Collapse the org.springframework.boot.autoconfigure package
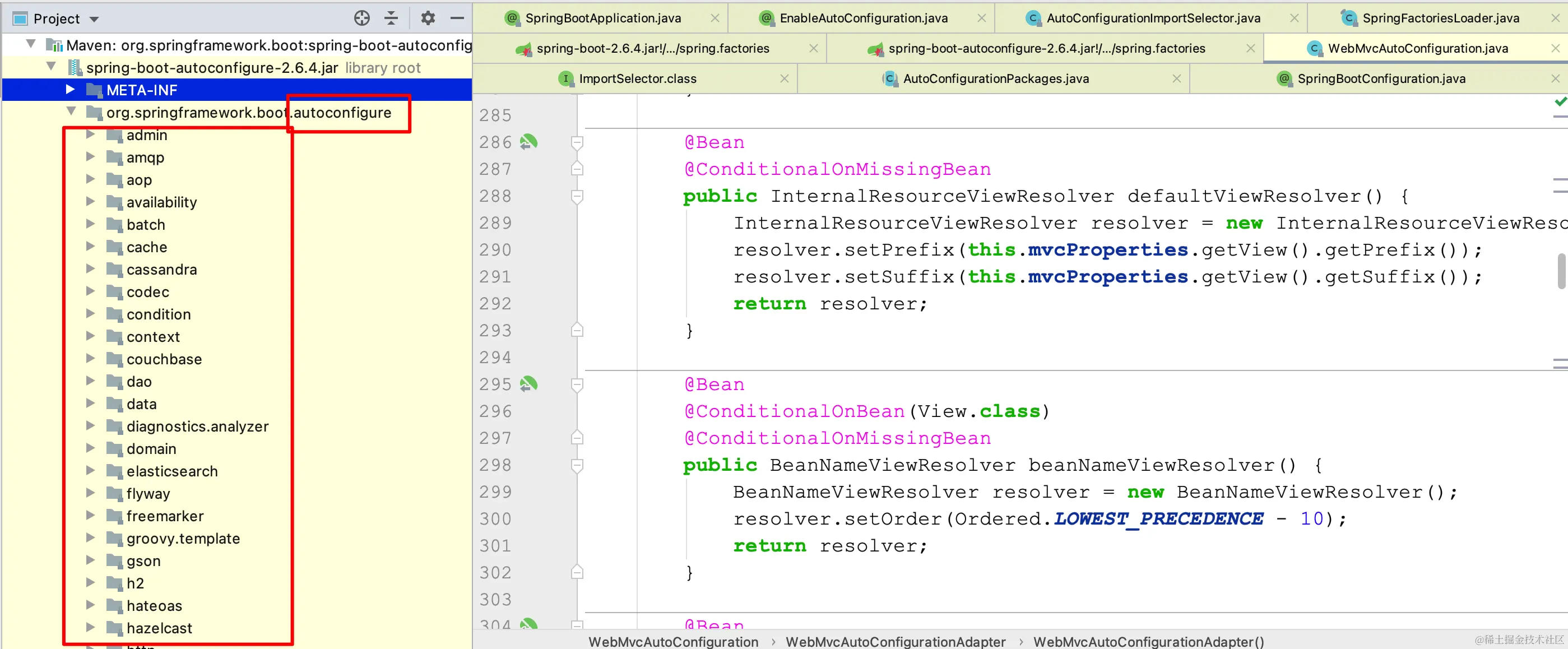This screenshot has width=1568, height=649. 71,112
